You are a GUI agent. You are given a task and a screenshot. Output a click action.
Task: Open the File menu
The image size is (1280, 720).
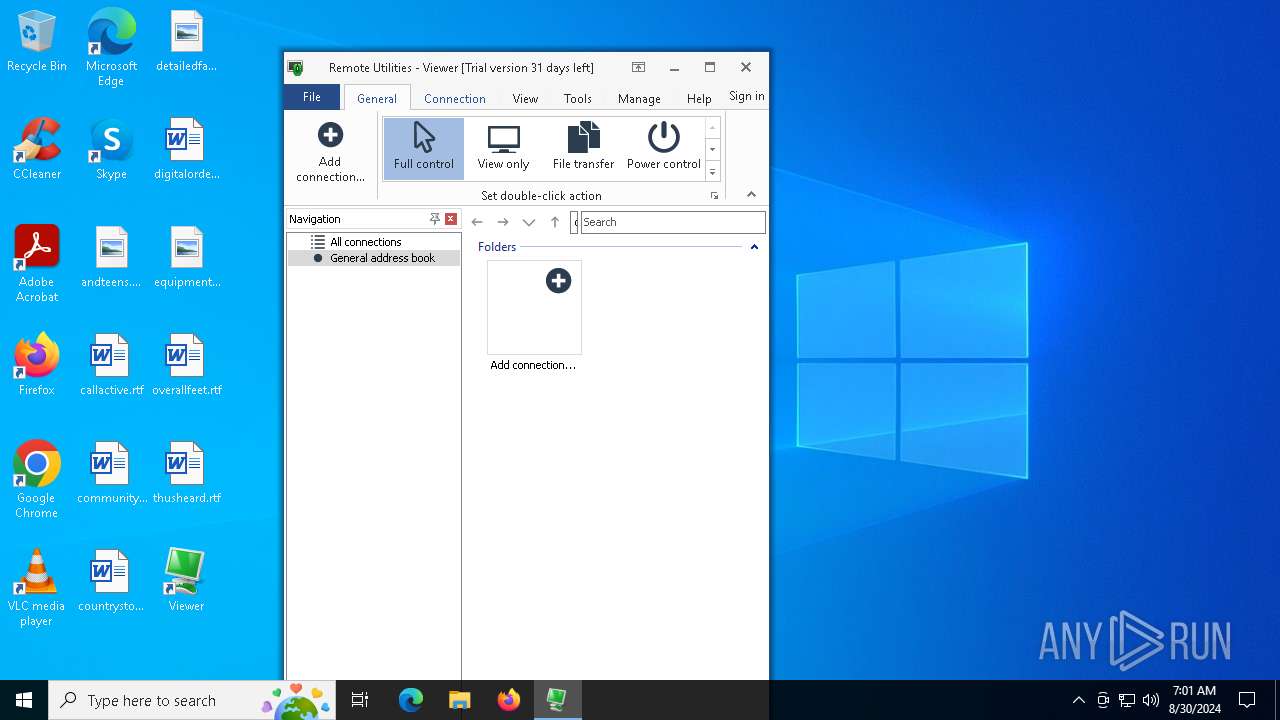[312, 97]
